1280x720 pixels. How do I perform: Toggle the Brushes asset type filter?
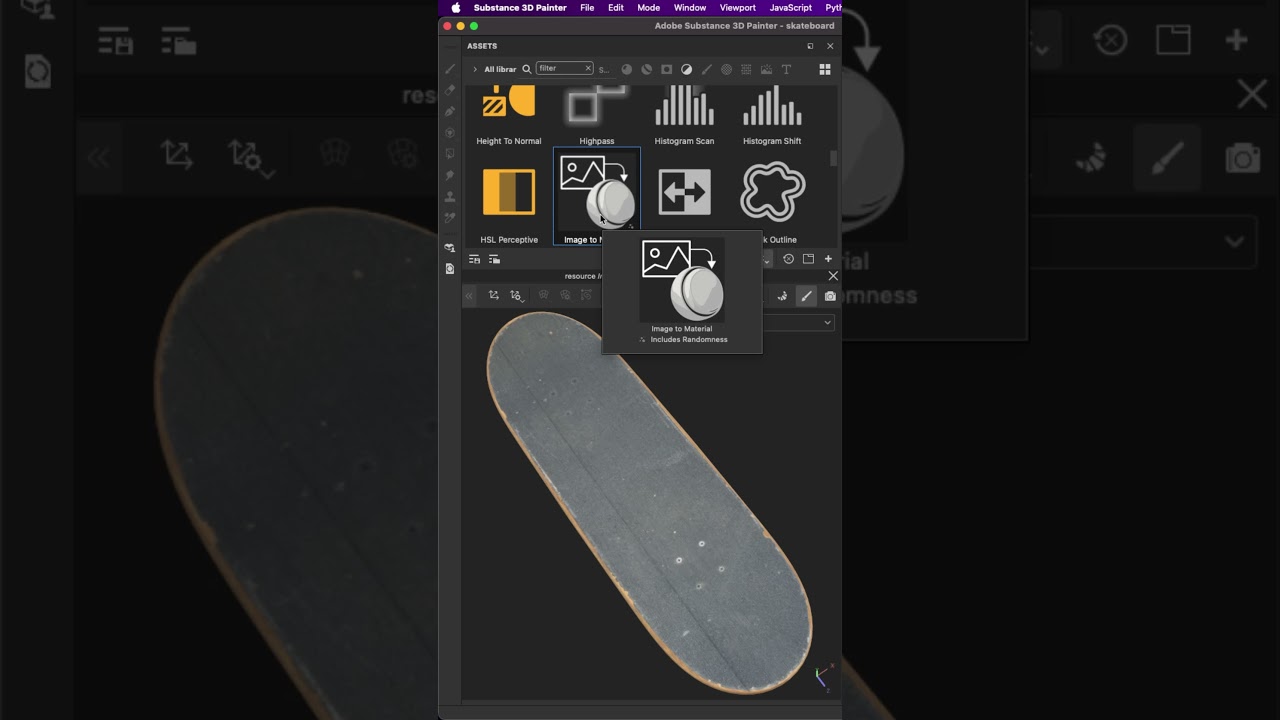[707, 69]
